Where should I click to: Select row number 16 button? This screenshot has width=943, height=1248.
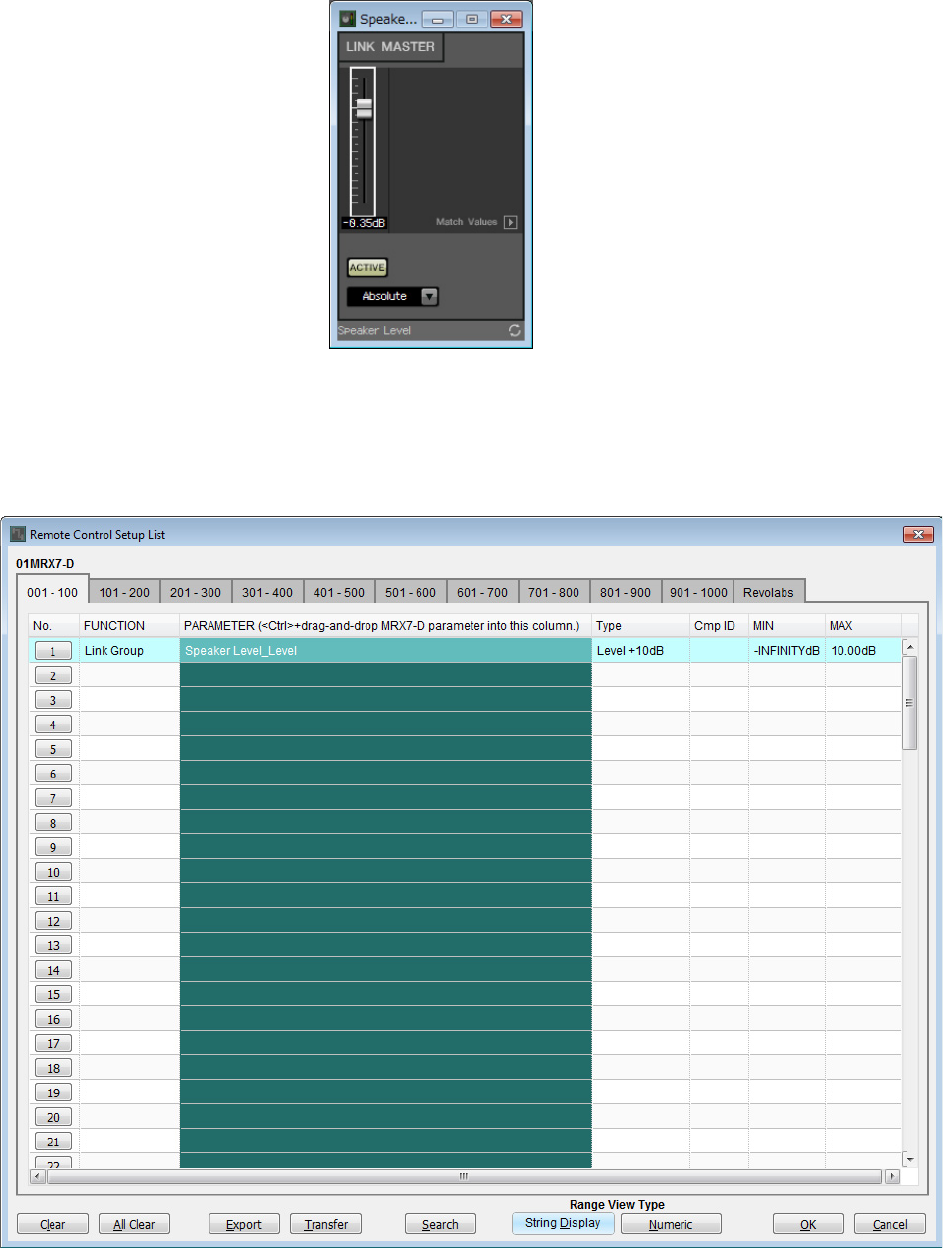[x=53, y=1019]
